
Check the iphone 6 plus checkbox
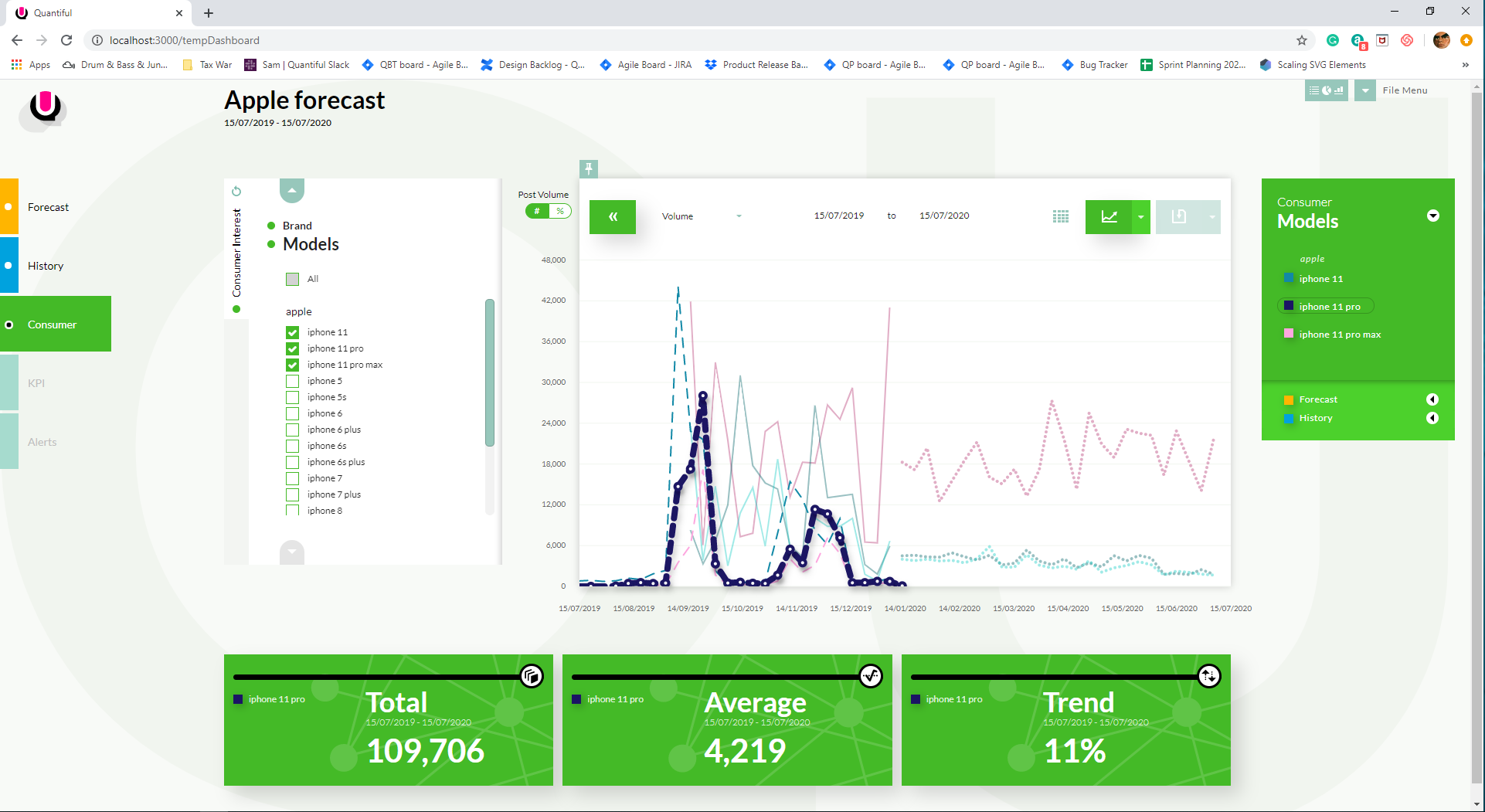[x=292, y=430]
